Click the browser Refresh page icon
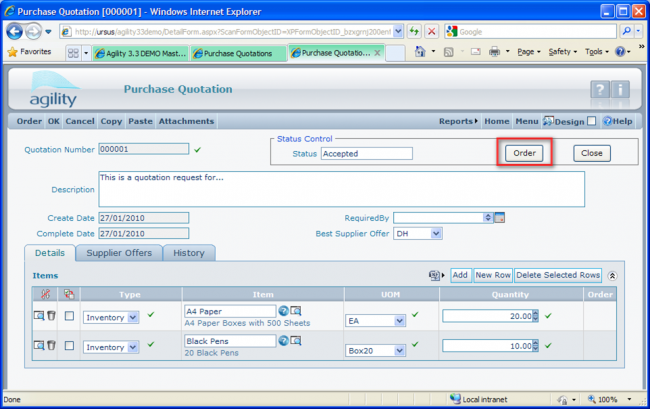Viewport: 650px width, 409px height. (x=415, y=31)
